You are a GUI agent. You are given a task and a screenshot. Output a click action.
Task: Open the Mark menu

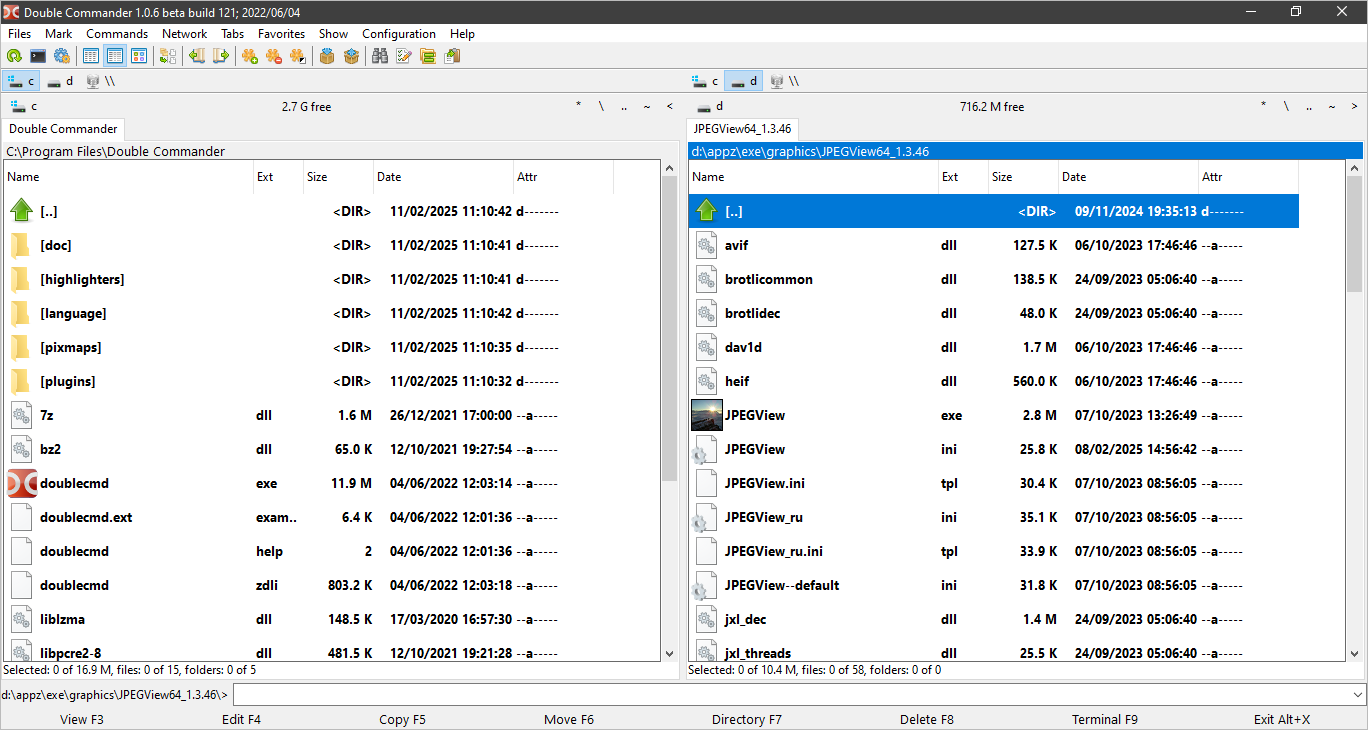[x=58, y=33]
